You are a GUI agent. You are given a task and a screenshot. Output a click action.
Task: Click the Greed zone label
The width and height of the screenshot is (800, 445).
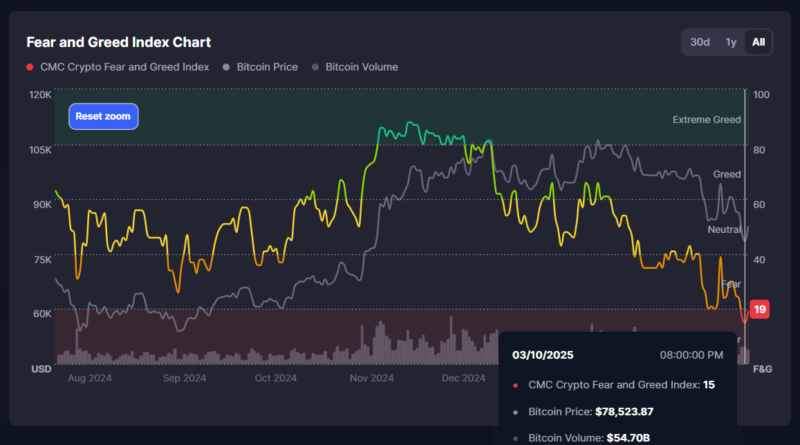click(x=726, y=175)
